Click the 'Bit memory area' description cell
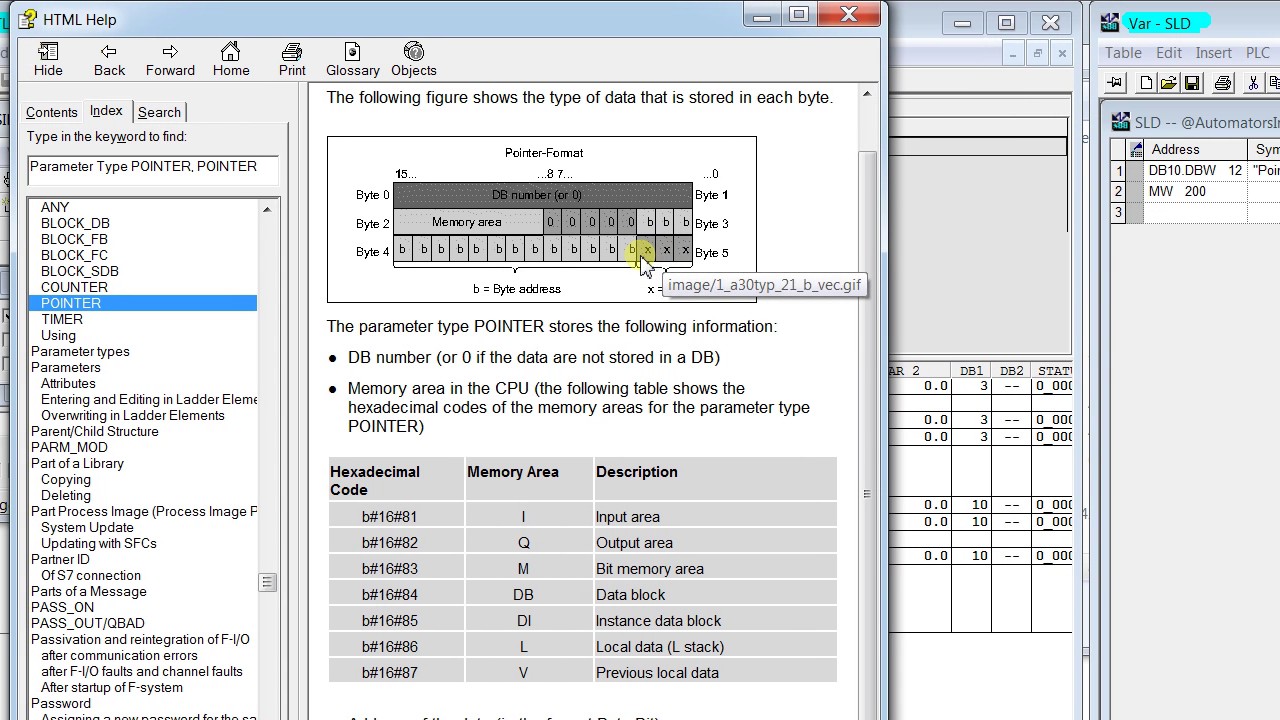This screenshot has height=720, width=1280. pyautogui.click(x=715, y=569)
